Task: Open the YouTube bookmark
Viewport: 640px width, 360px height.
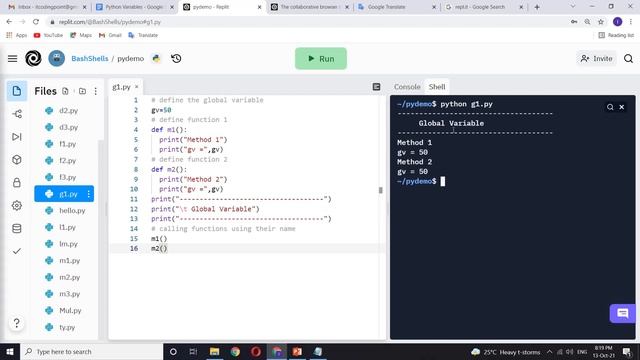Action: 48,35
